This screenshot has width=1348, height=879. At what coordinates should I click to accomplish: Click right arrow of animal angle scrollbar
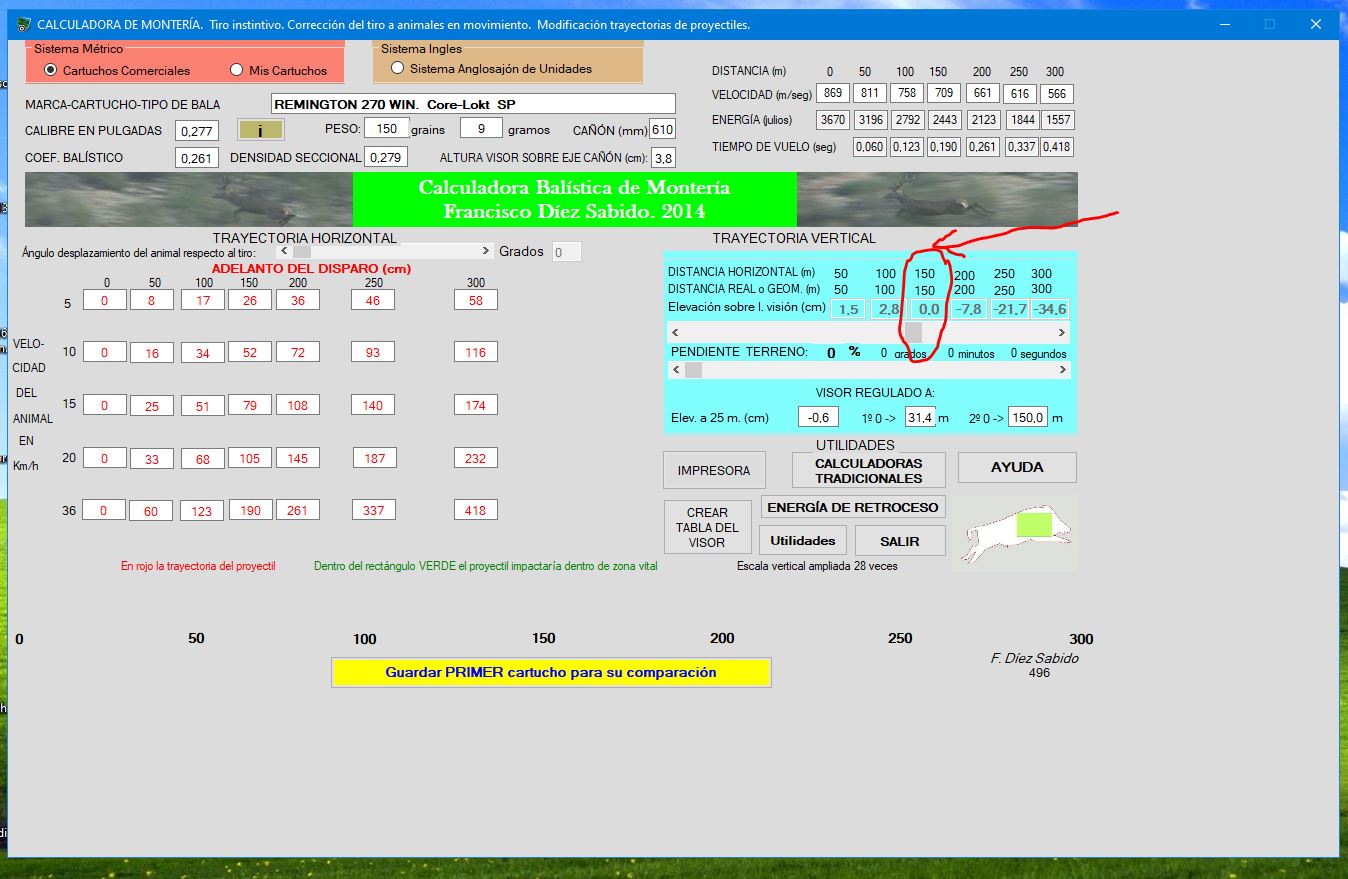pyautogui.click(x=487, y=251)
